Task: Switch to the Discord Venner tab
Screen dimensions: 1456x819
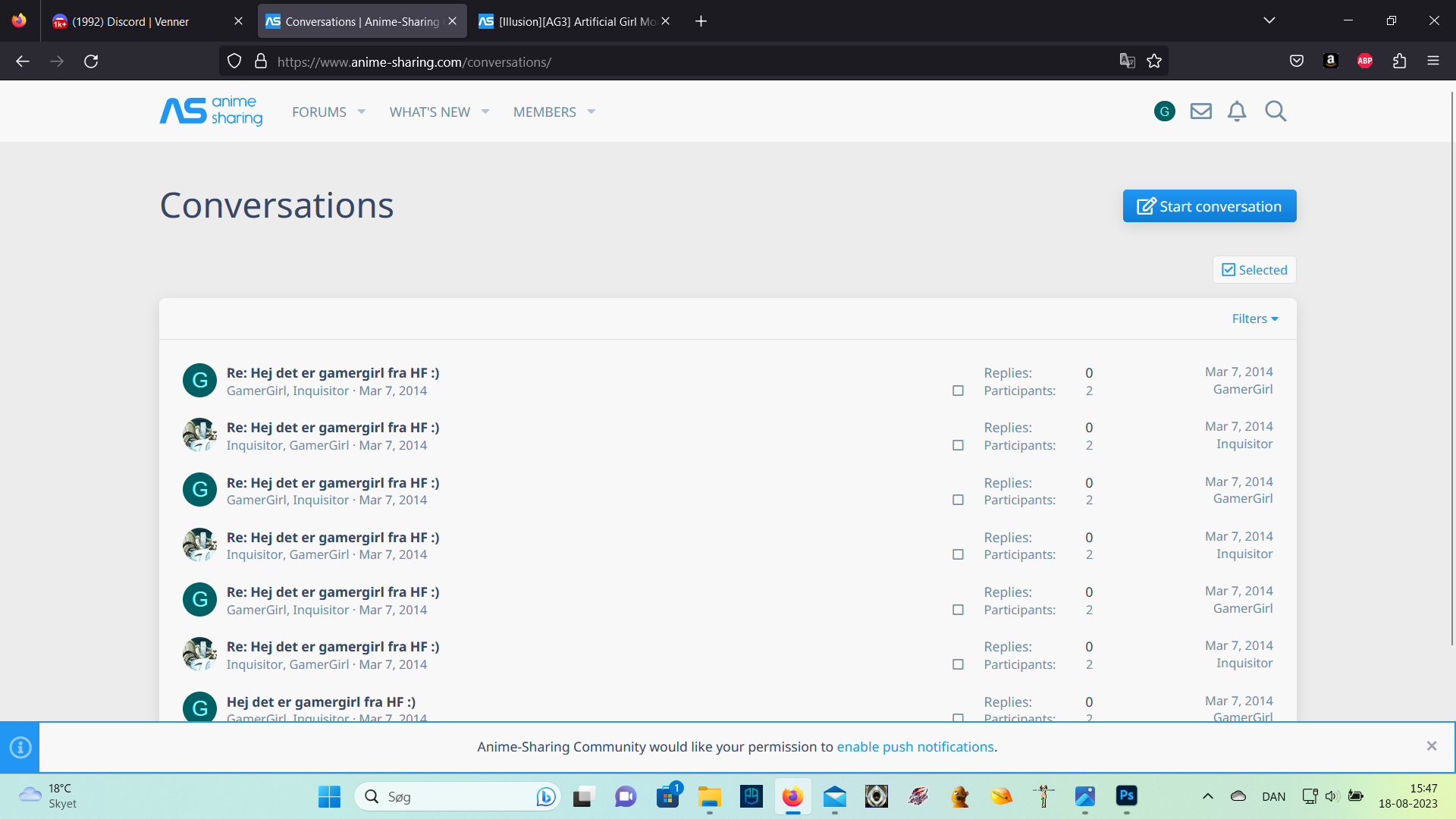Action: pos(130,21)
